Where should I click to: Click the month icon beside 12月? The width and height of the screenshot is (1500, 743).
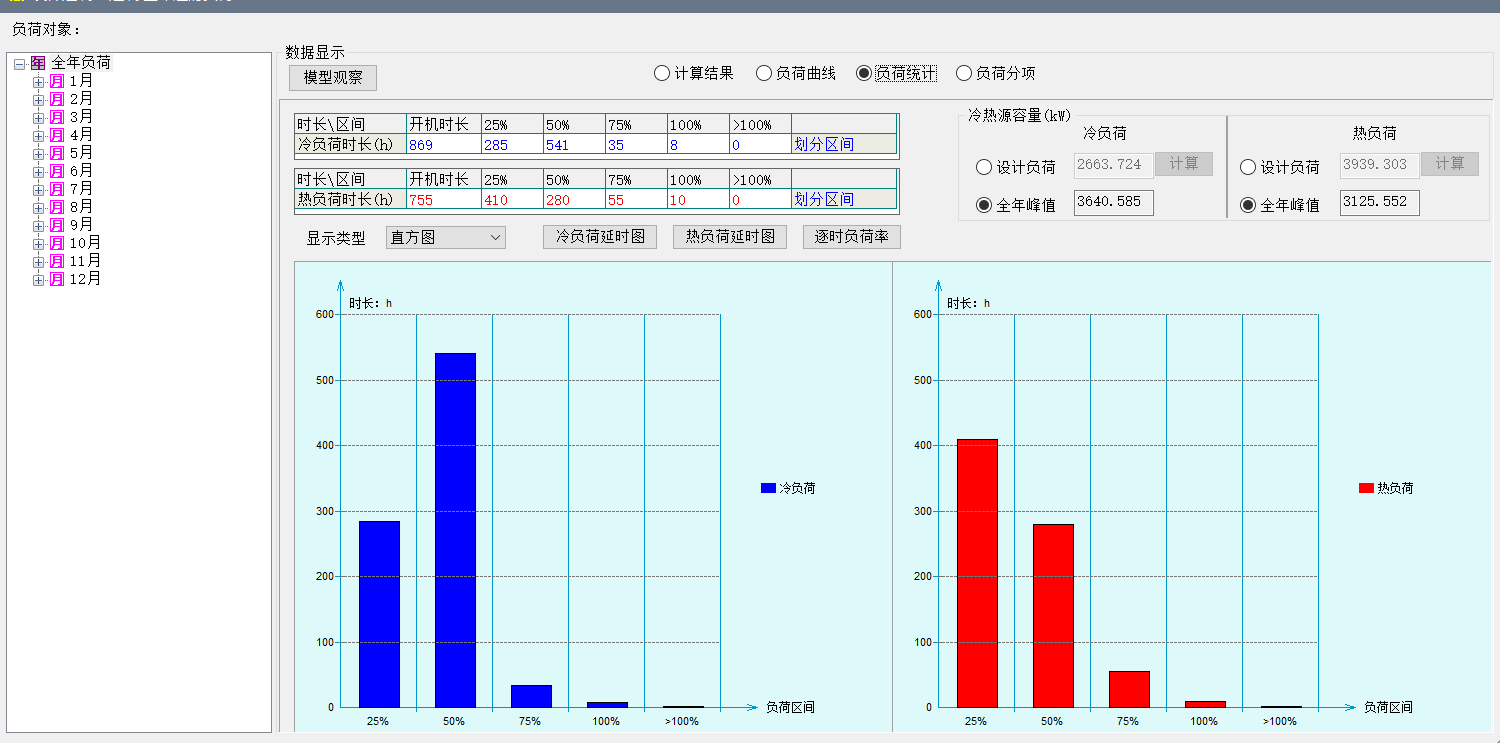pyautogui.click(x=57, y=279)
